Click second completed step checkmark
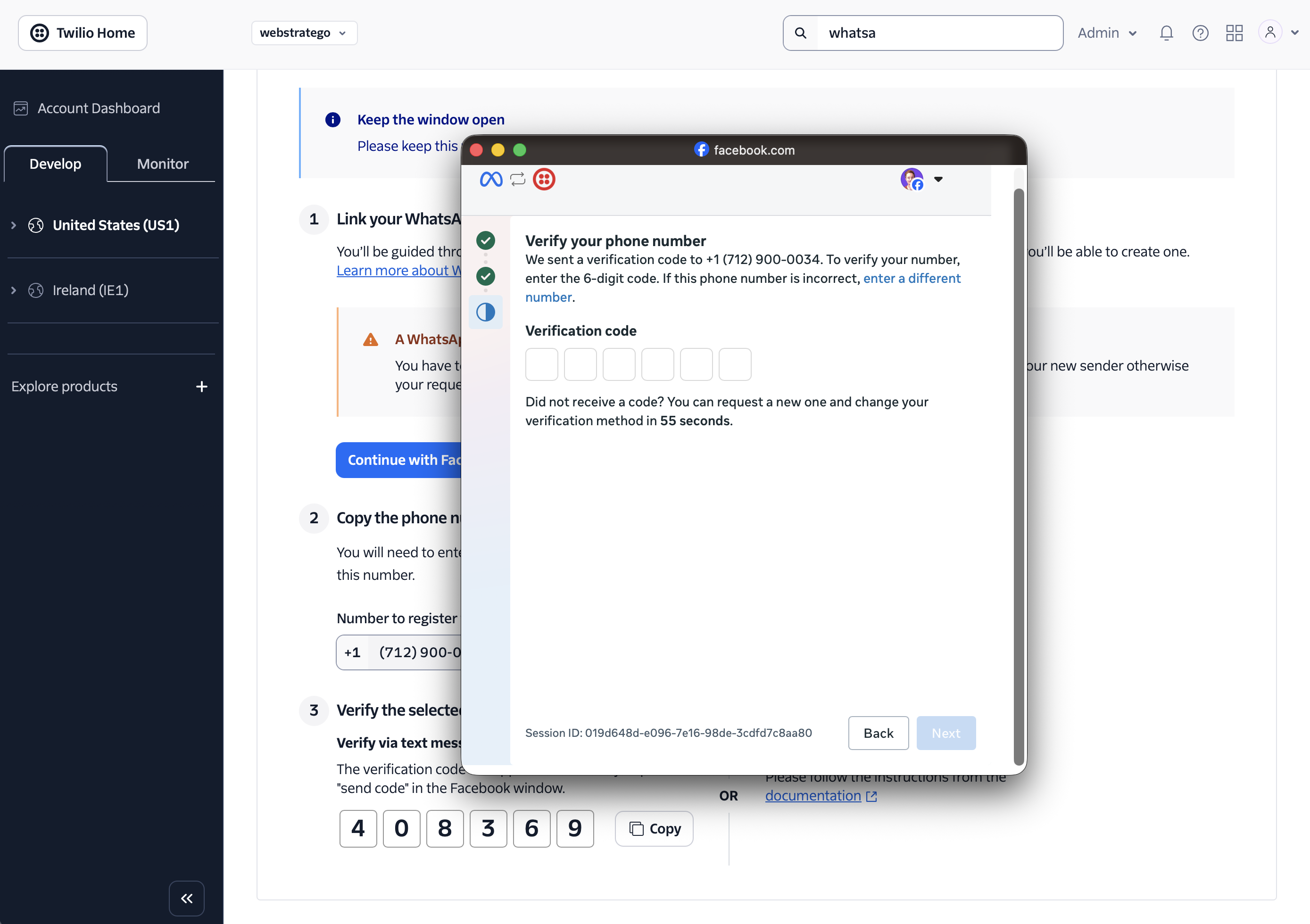Viewport: 1310px width, 924px height. coord(486,277)
